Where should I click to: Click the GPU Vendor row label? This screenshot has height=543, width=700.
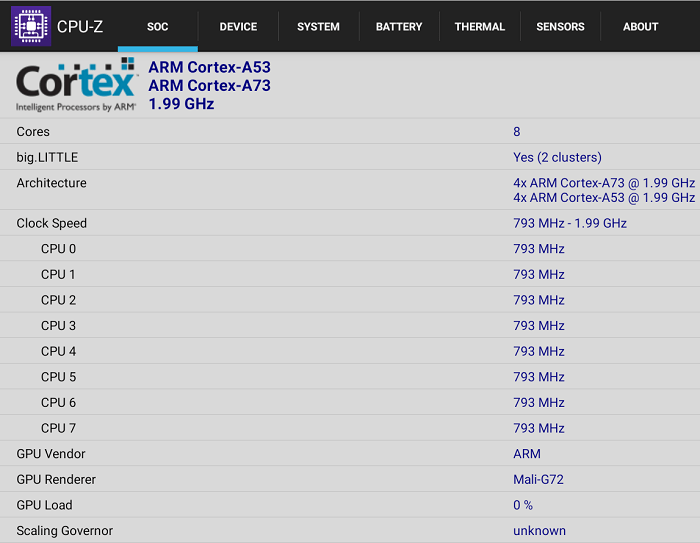51,454
